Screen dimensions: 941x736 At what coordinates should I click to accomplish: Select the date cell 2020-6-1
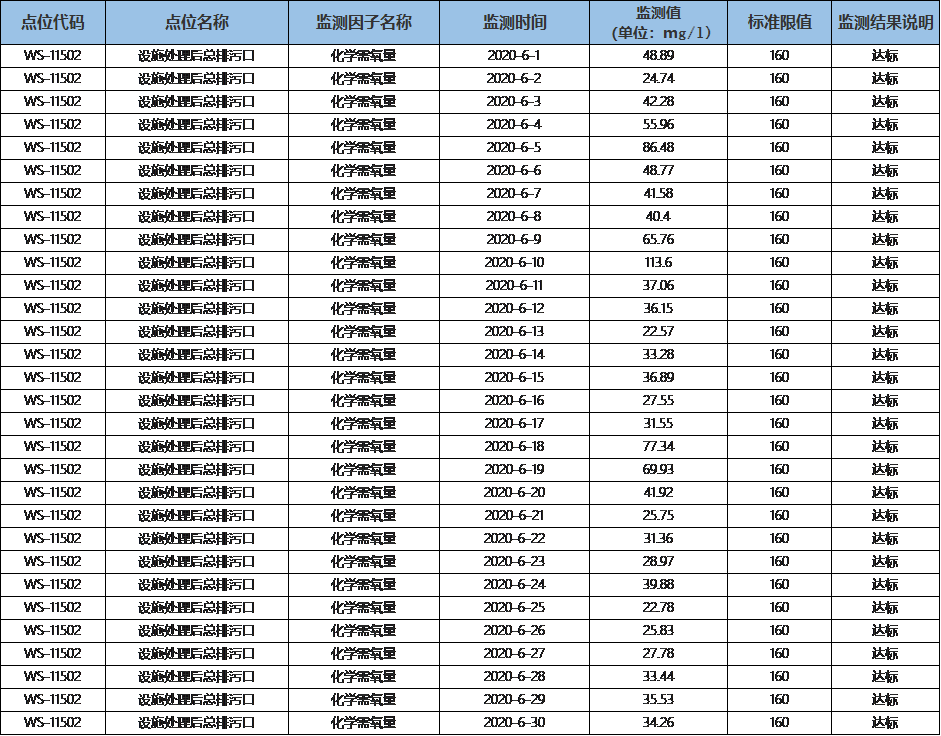514,56
